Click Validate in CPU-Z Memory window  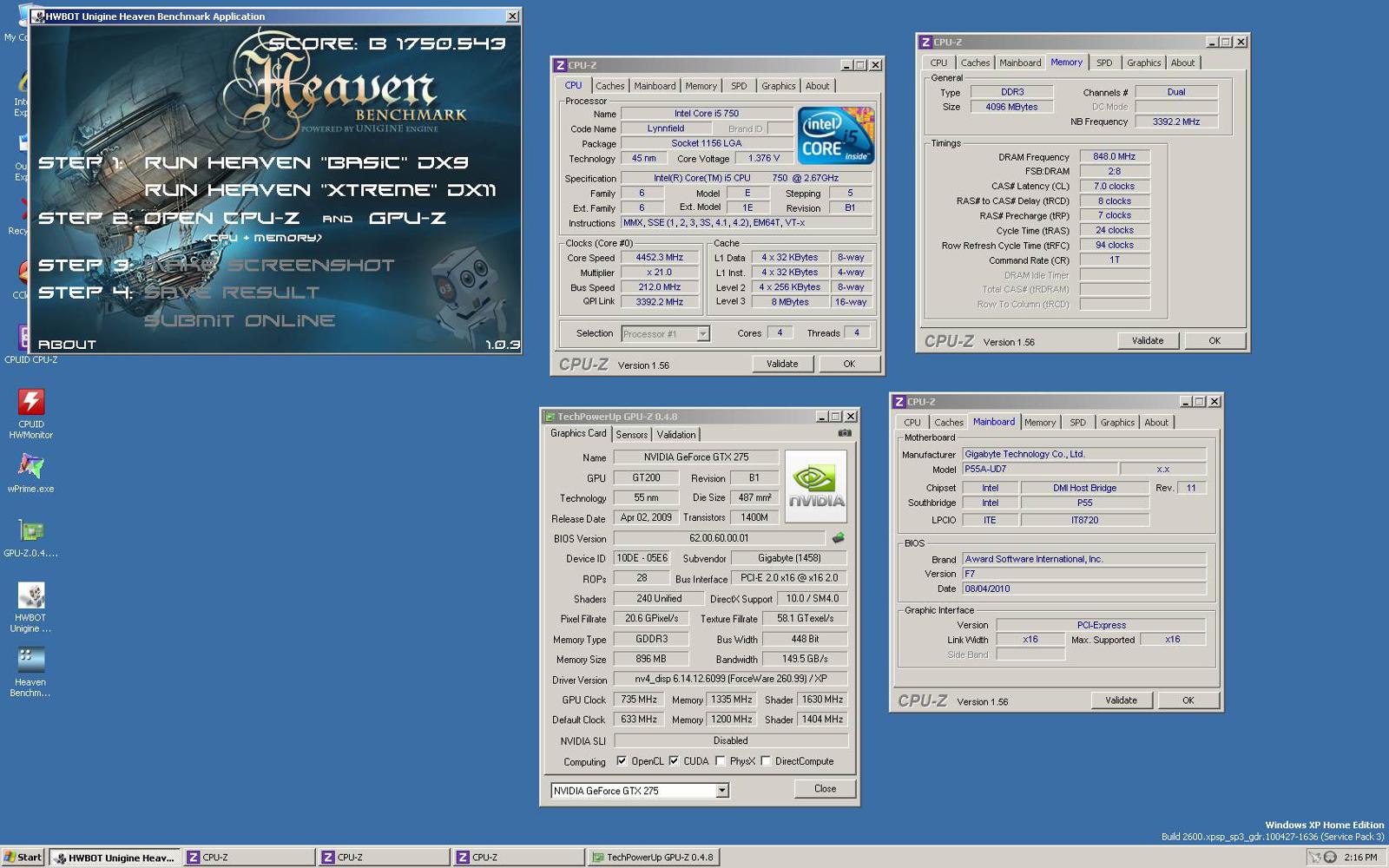coord(1148,340)
